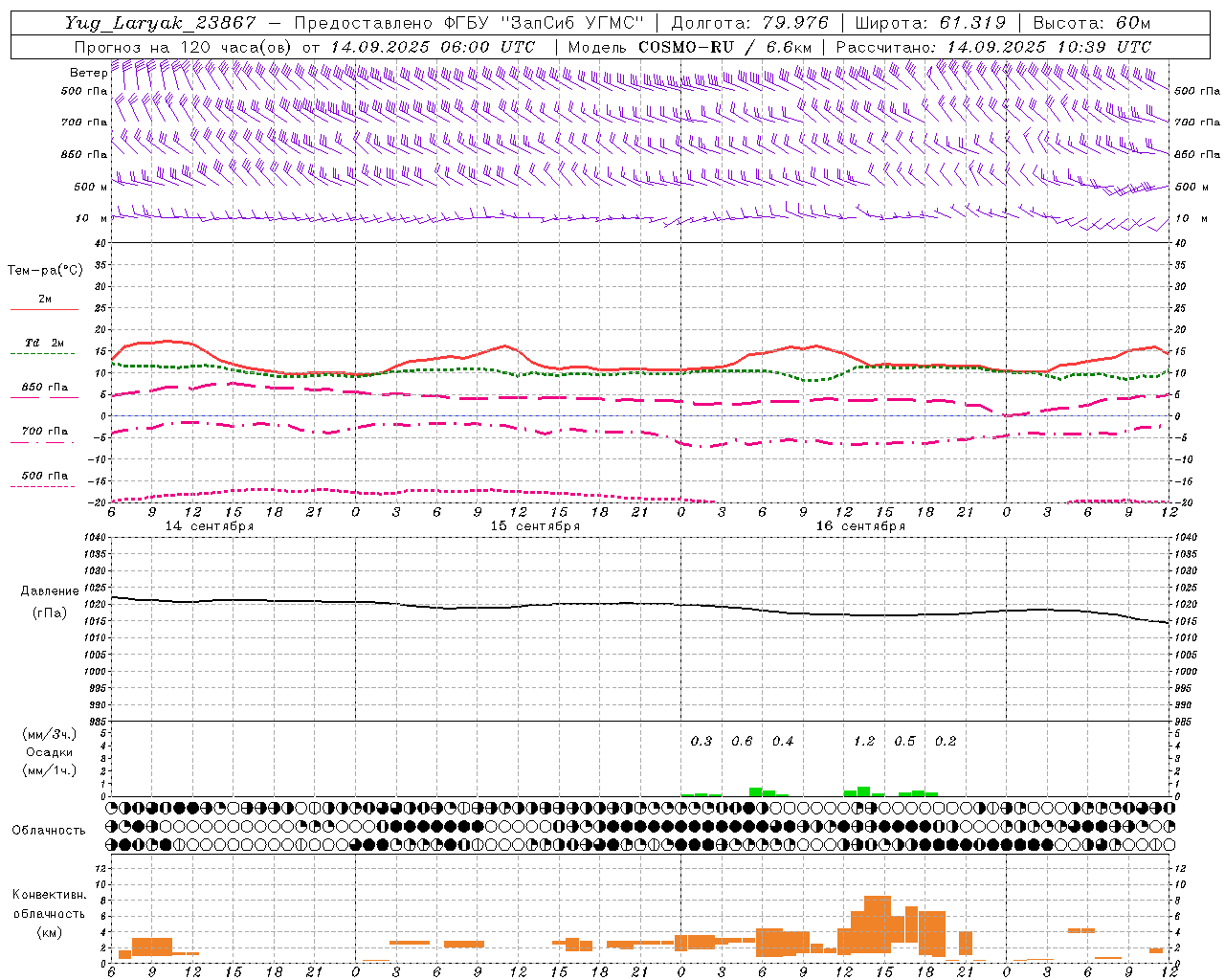The width and height of the screenshot is (1225, 980).
Task: Click the (км) unit under convective cloudiness
Action: click(50, 932)
